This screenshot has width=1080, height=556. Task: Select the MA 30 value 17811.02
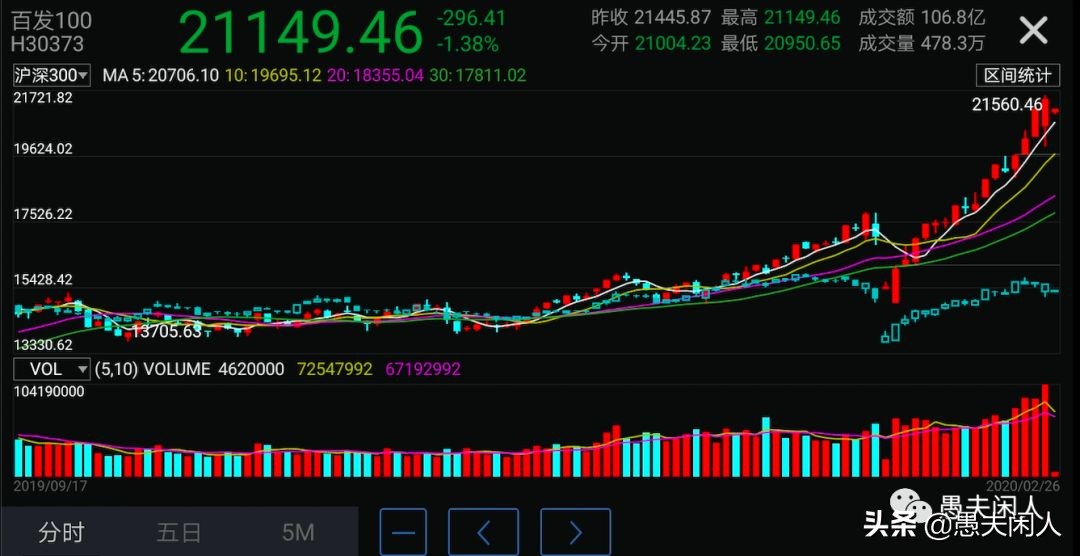[x=490, y=75]
